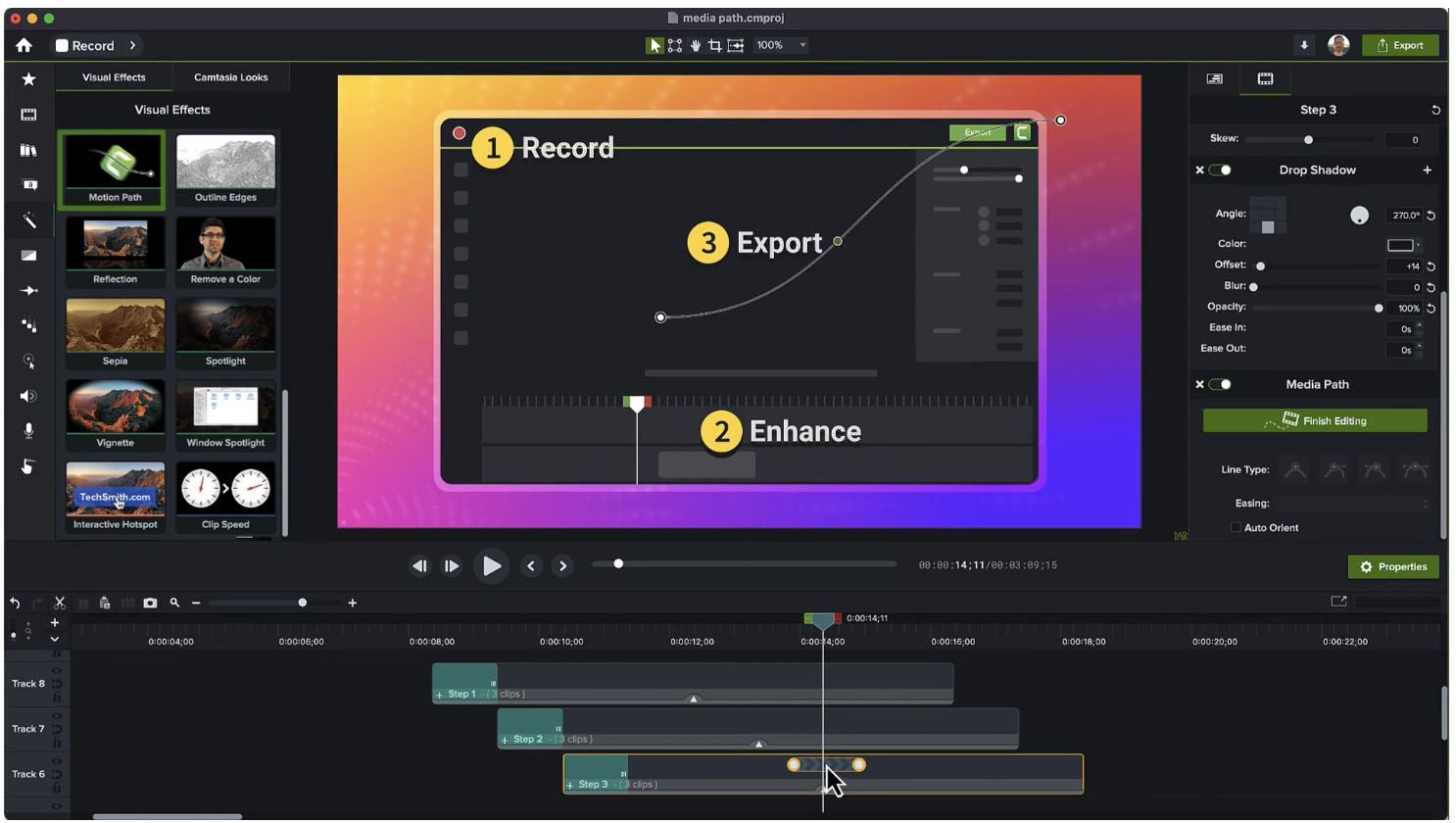1456x823 pixels.
Task: Click the camera snapshot icon on timeline
Action: (x=150, y=603)
